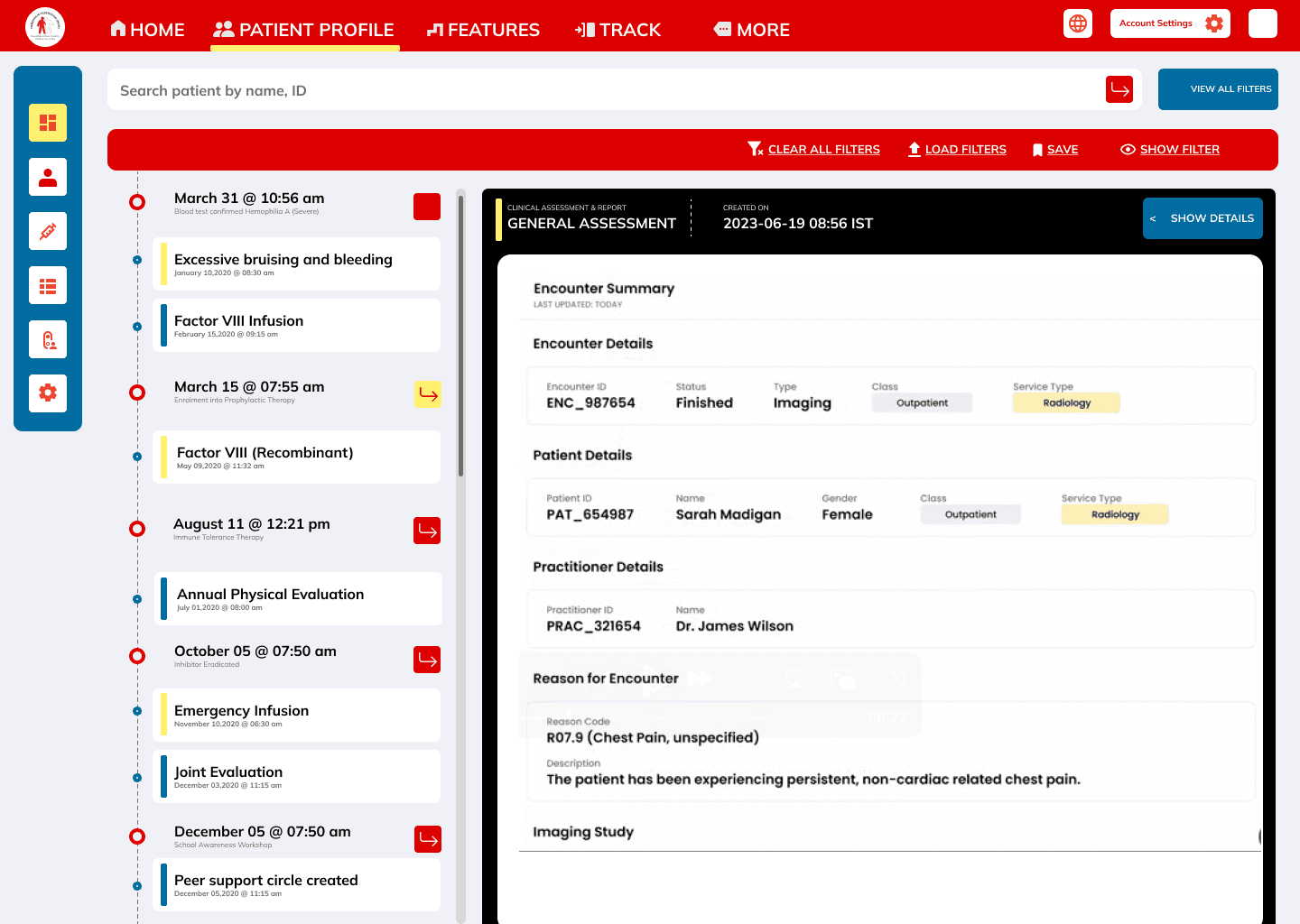Open the gear settings icon in sidebar

coord(48,393)
